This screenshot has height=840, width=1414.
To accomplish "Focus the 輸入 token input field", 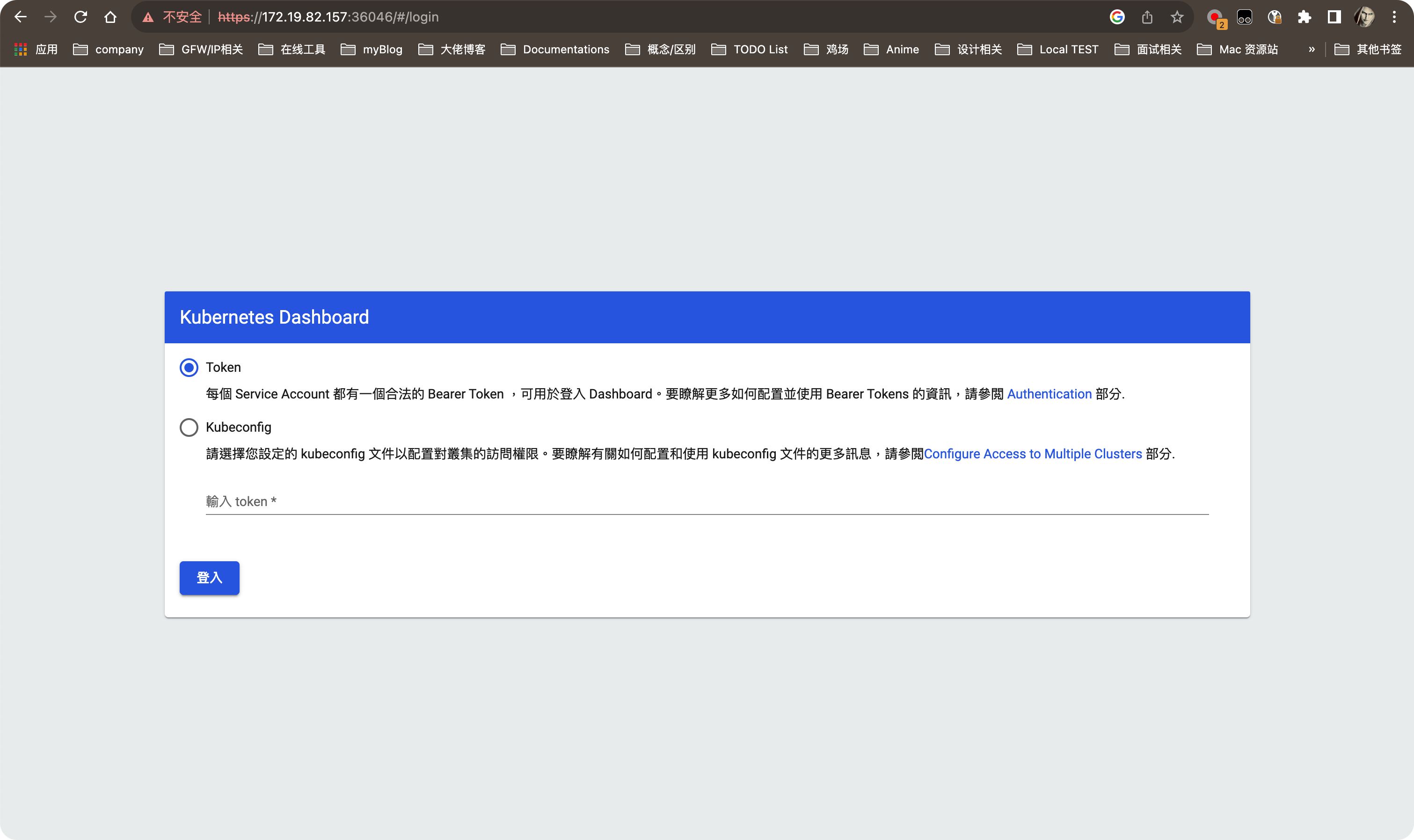I will pos(707,501).
